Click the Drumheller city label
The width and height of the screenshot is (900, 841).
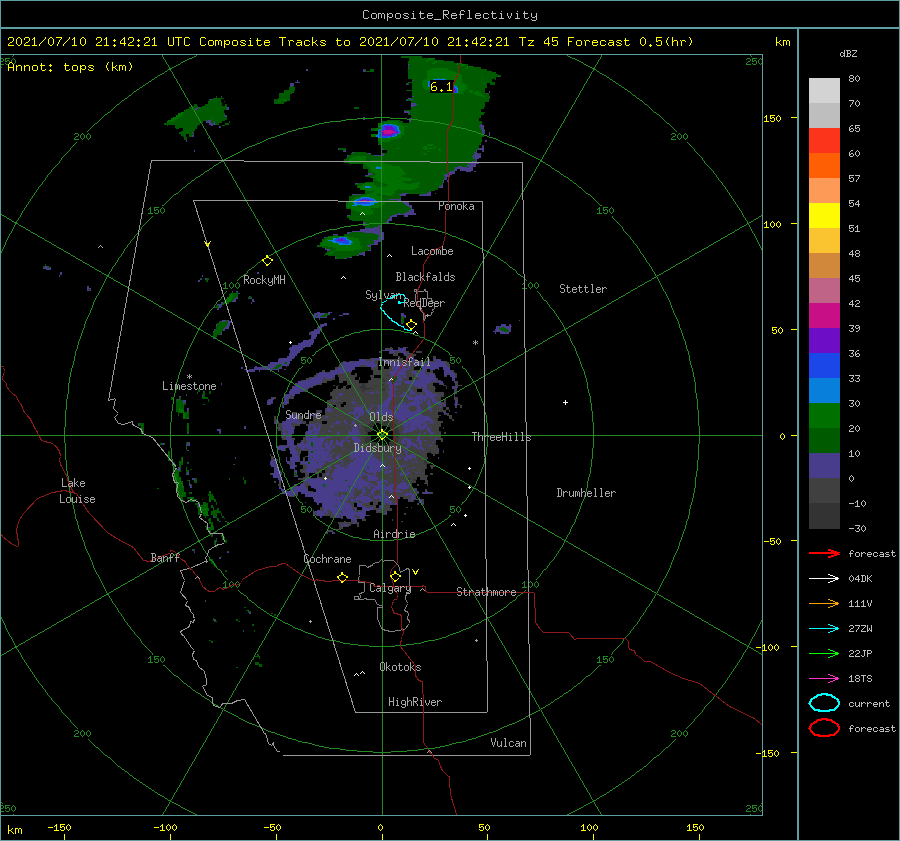click(x=585, y=493)
